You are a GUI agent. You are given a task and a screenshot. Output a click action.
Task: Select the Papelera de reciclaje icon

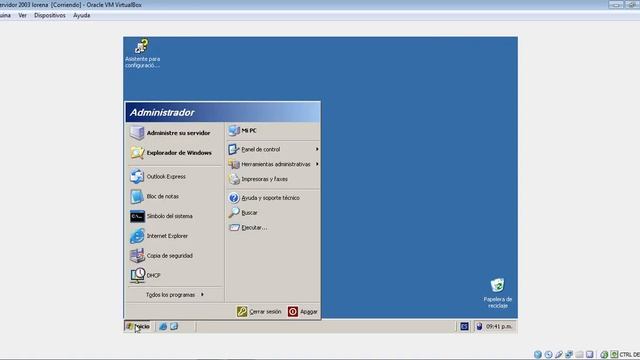pos(498,293)
